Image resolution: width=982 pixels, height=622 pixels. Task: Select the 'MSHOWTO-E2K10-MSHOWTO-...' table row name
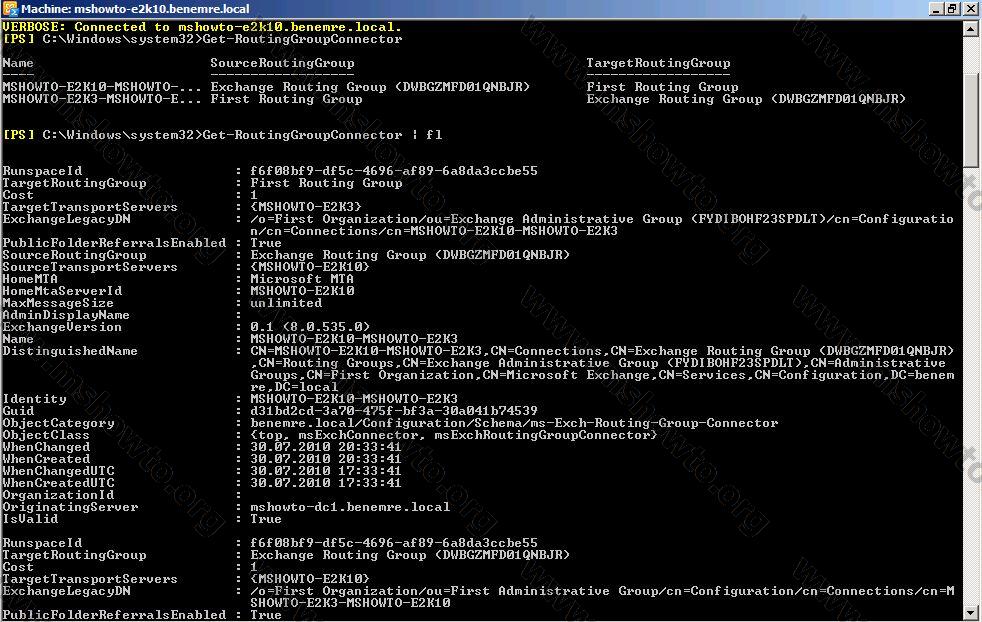pyautogui.click(x=102, y=86)
